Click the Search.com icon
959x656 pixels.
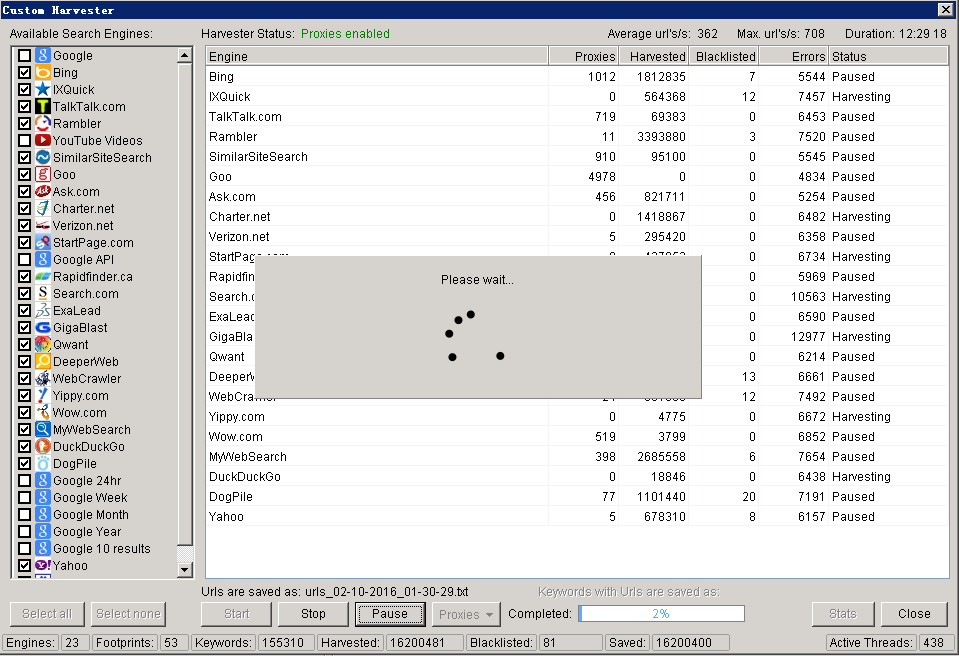42,293
